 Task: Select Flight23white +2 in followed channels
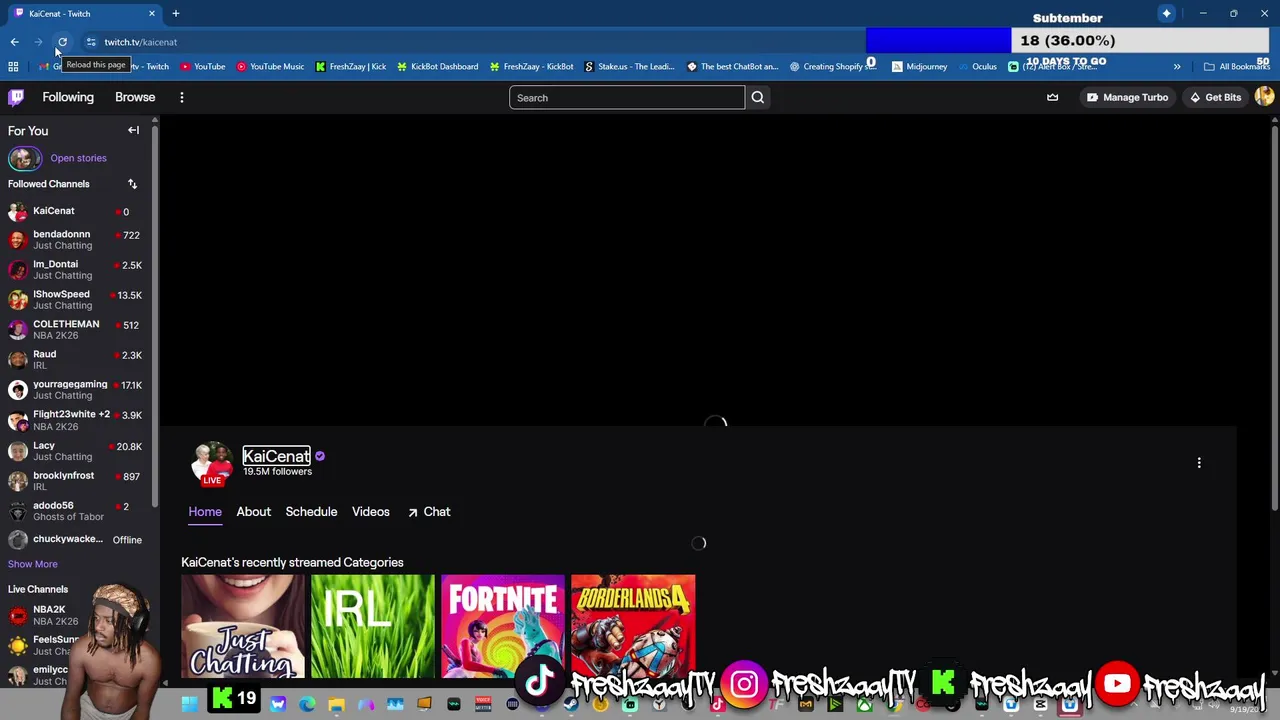(76, 420)
